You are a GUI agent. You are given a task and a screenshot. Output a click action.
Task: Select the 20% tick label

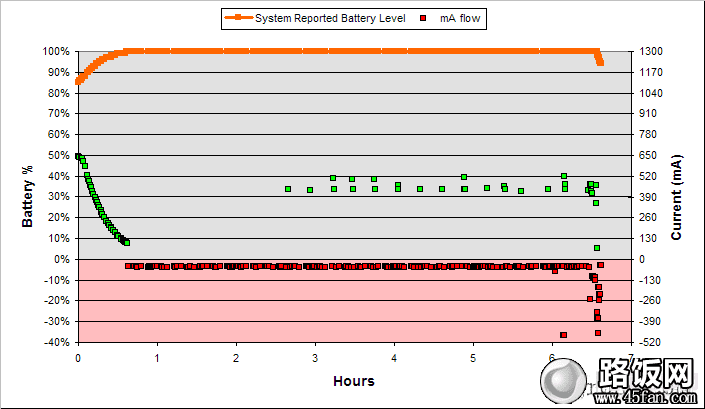[58, 218]
